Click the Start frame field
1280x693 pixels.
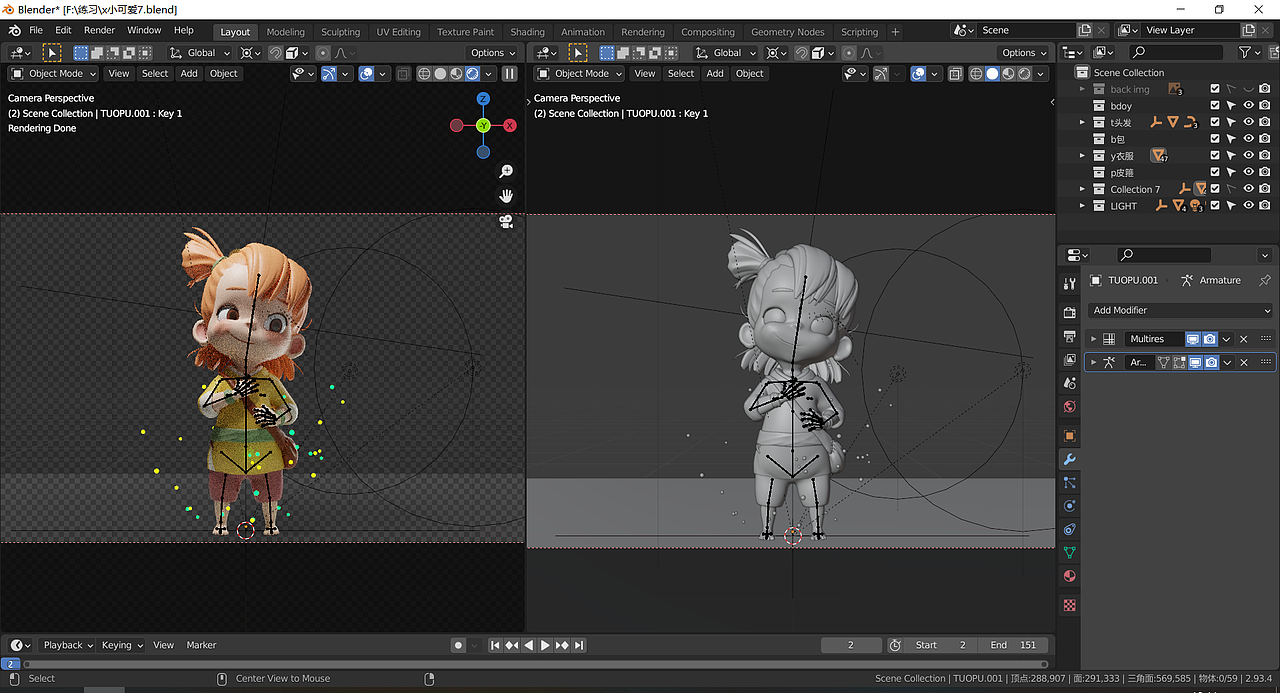tap(941, 645)
